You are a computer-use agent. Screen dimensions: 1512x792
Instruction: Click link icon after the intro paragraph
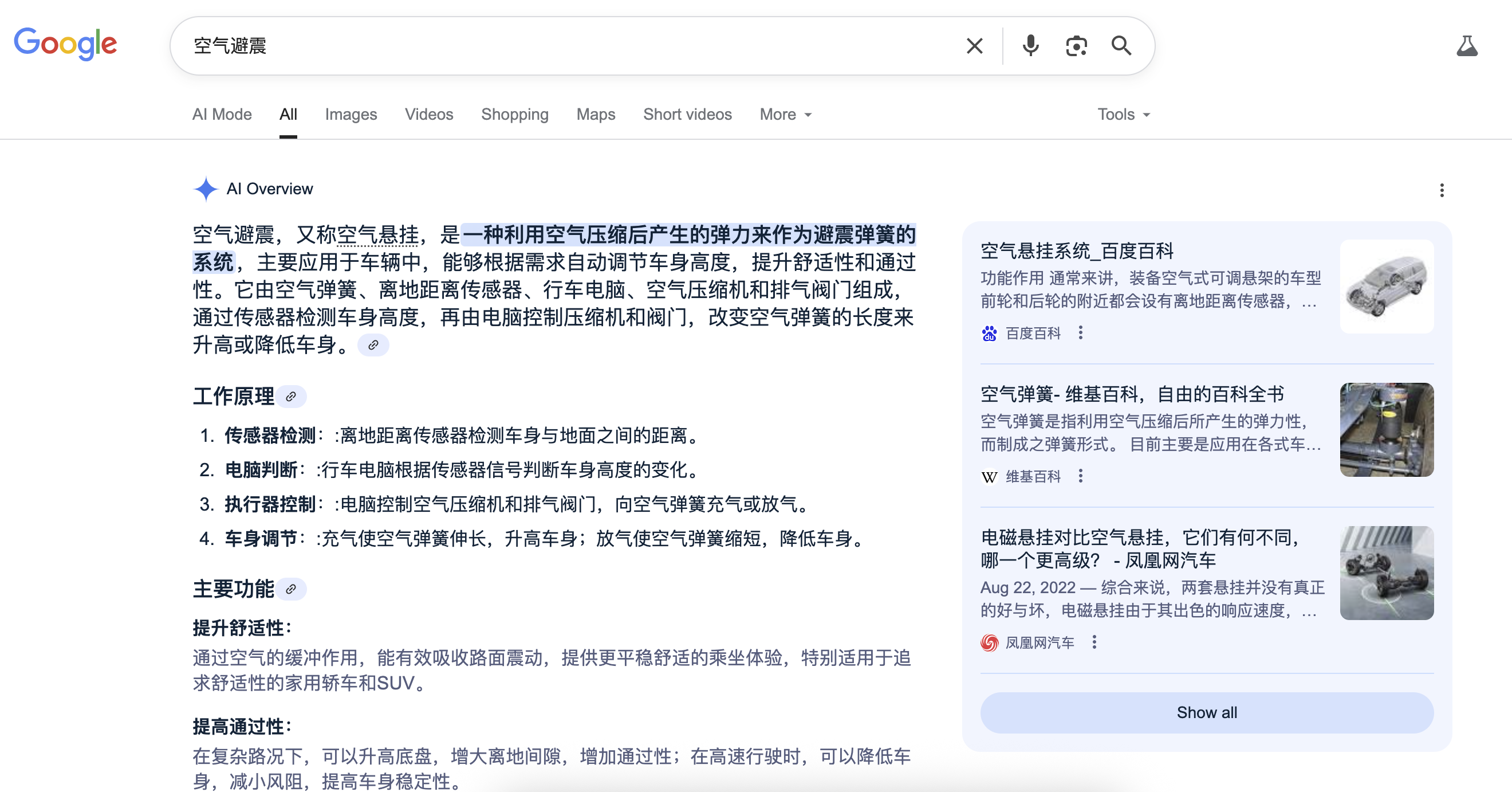[x=373, y=345]
